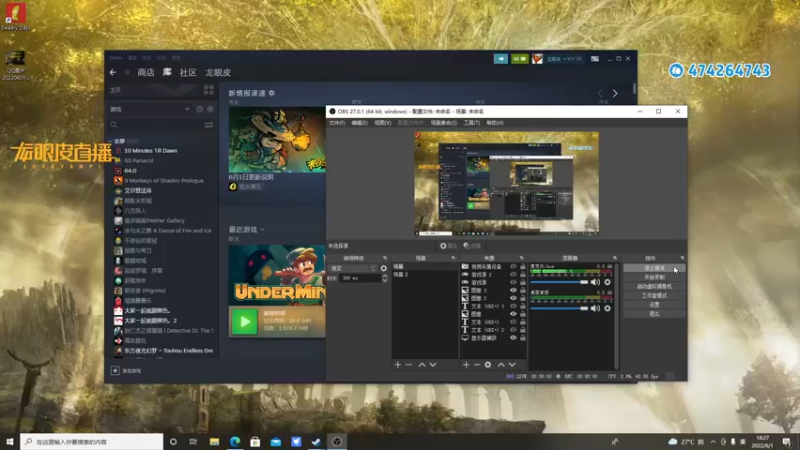The width and height of the screenshot is (800, 450).
Task: Adjust the desktop audio volume slider
Action: [559, 308]
